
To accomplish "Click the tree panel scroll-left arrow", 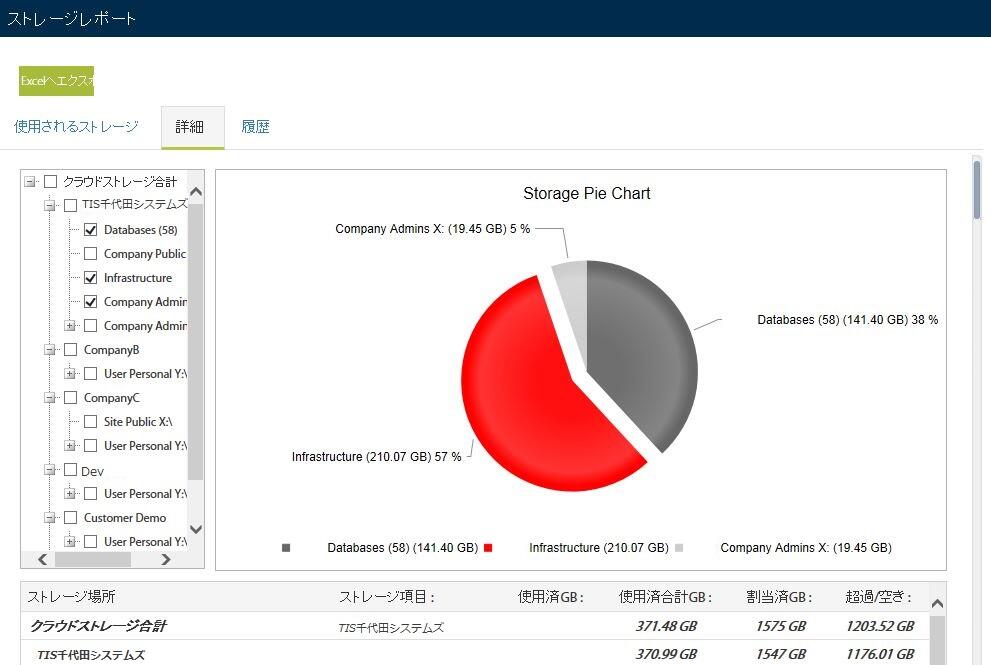I will click(x=42, y=559).
